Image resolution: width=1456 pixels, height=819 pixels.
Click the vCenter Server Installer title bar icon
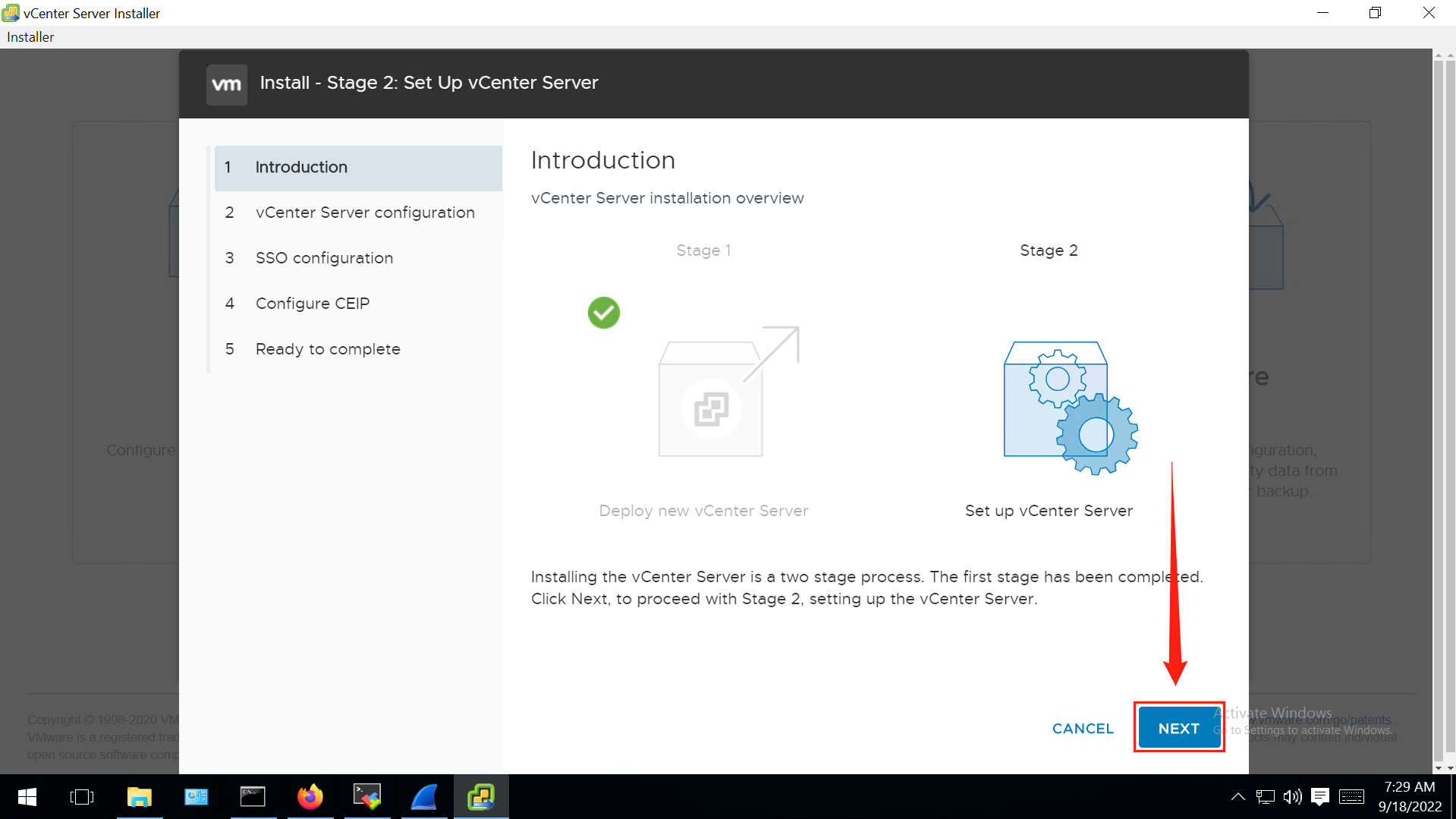coord(11,13)
